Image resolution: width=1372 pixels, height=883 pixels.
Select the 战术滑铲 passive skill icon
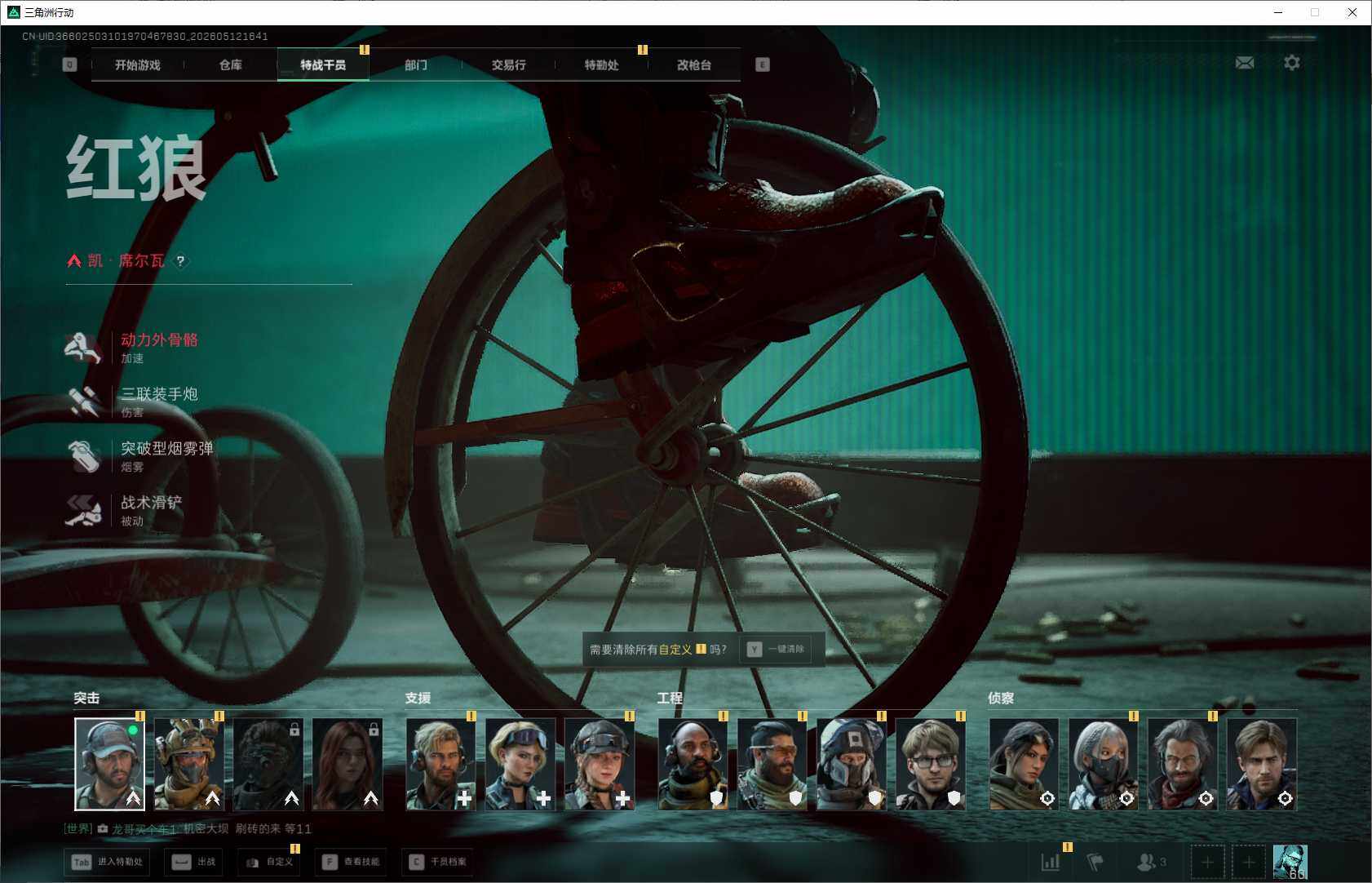pos(83,511)
